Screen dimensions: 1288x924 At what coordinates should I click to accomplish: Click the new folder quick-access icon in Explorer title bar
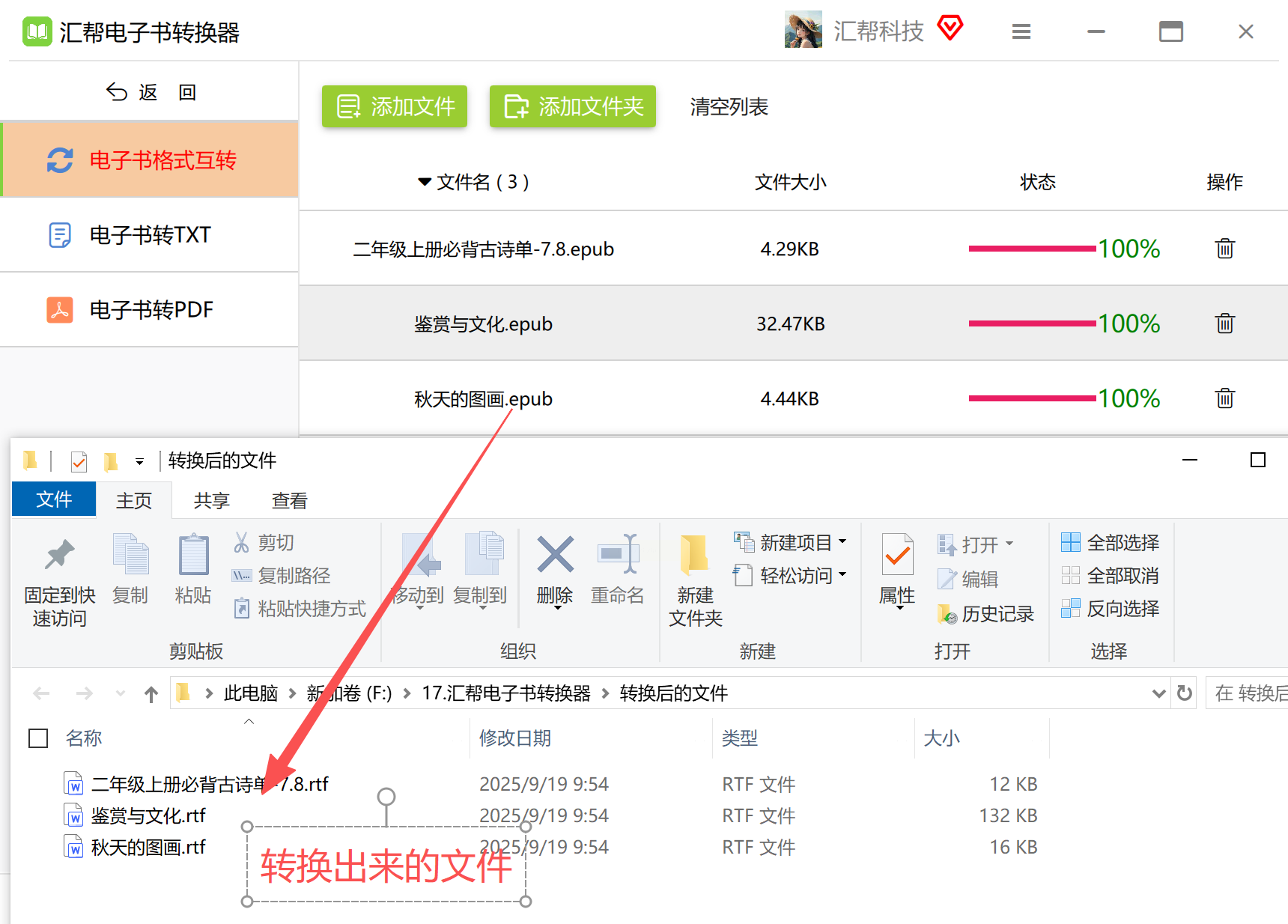pyautogui.click(x=111, y=461)
